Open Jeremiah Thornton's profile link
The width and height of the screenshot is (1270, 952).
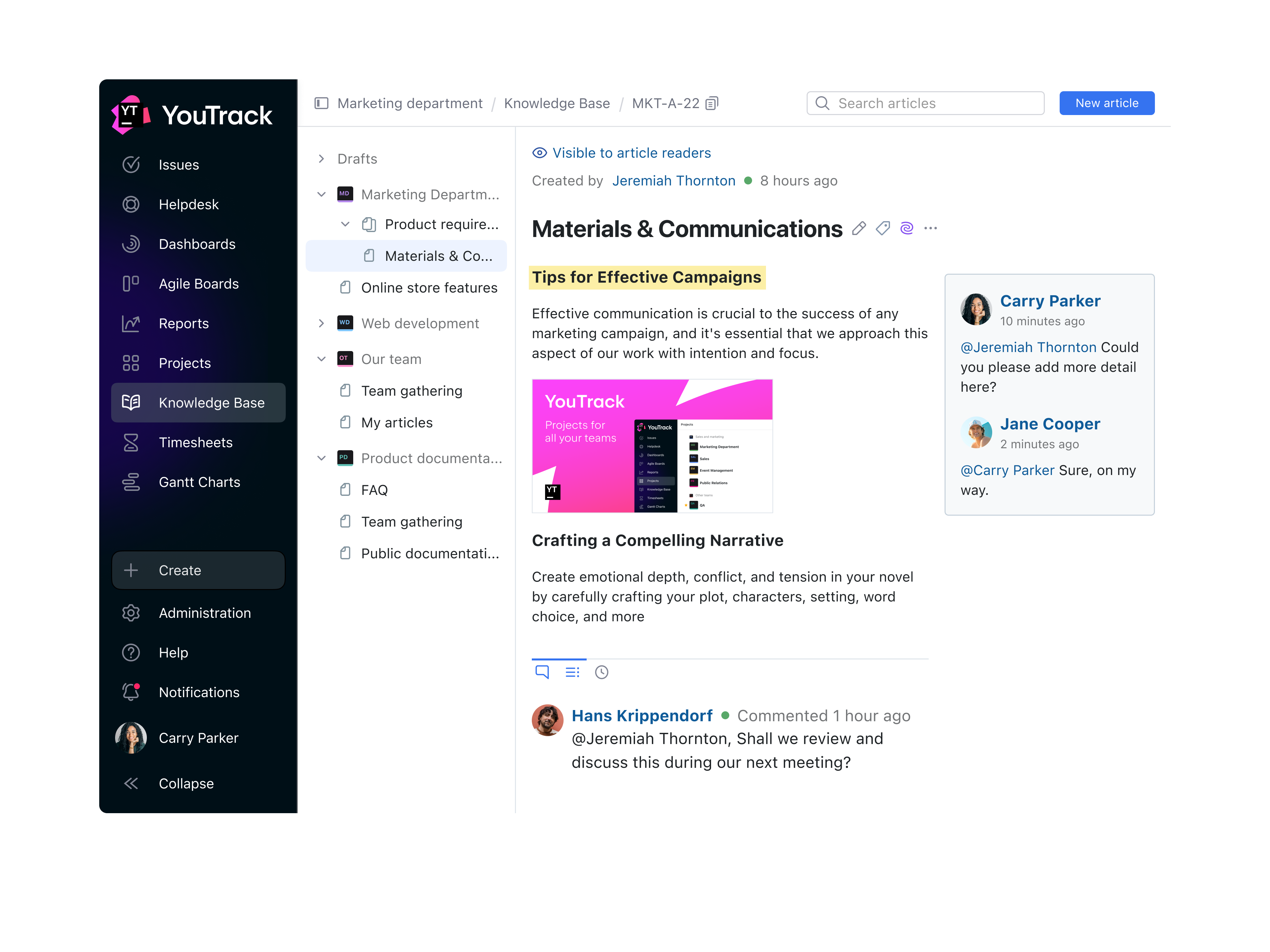point(673,180)
